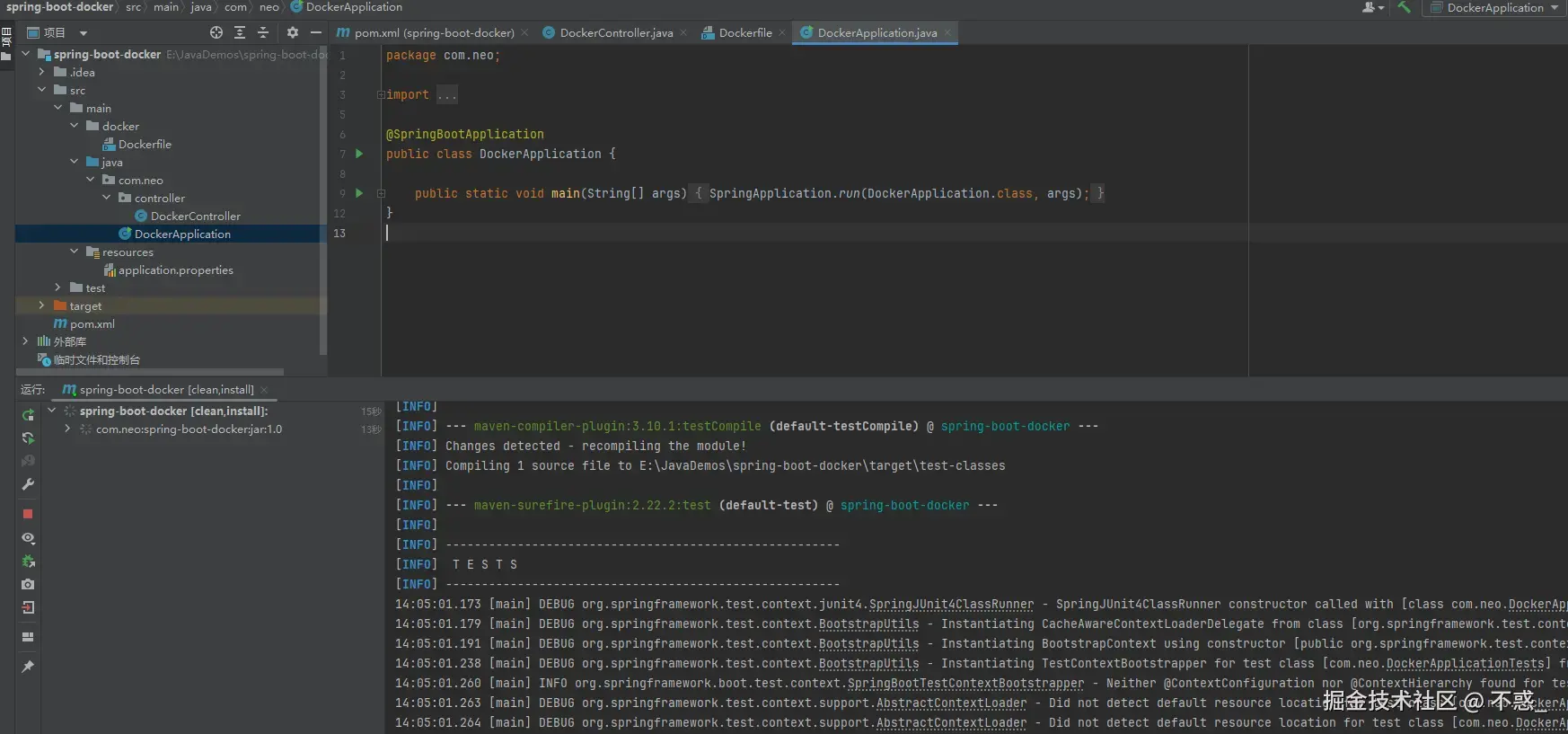Image resolution: width=1568 pixels, height=734 pixels.
Task: Pin the Run tab with pin icon
Action: click(28, 667)
